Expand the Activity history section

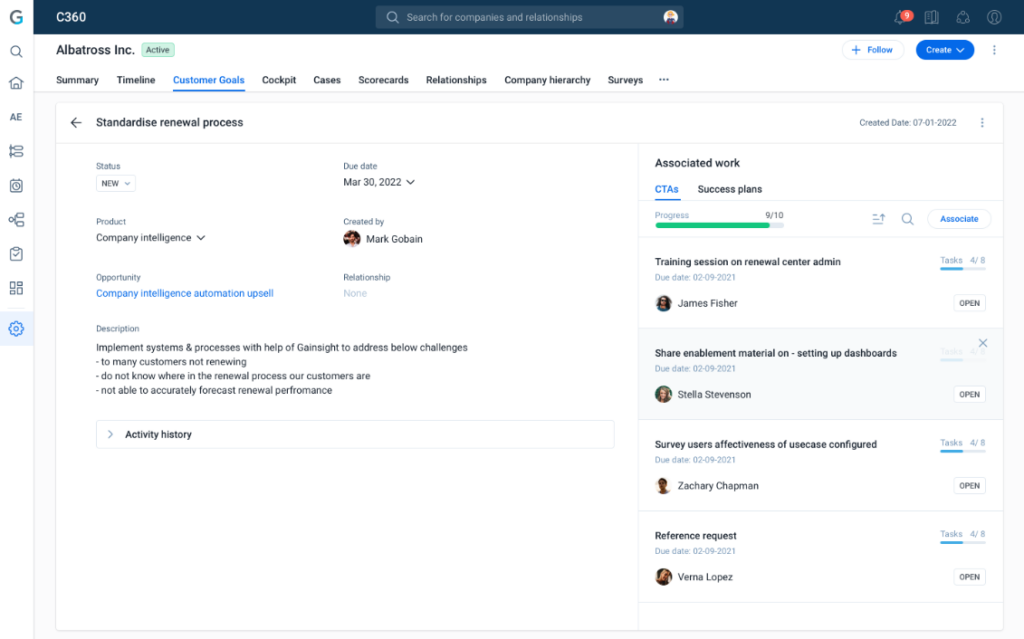[x=355, y=434]
